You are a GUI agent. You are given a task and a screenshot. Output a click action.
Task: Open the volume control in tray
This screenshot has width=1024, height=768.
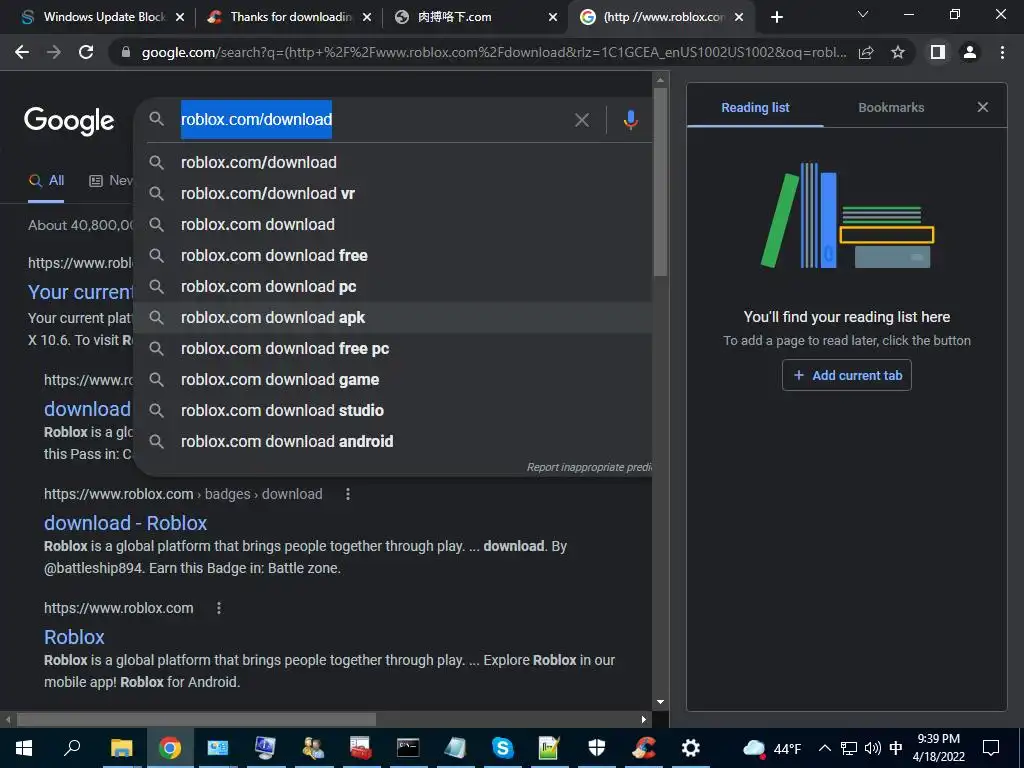point(872,749)
